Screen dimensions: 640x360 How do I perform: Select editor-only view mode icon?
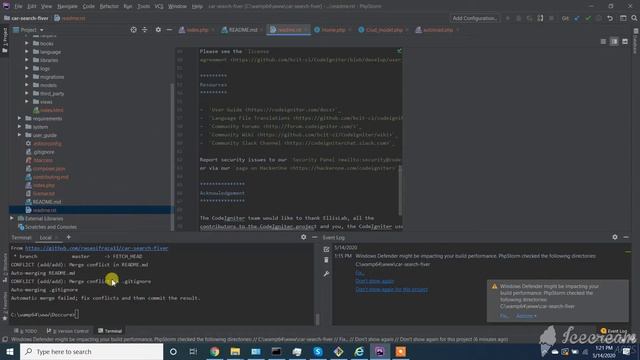pos(603,42)
